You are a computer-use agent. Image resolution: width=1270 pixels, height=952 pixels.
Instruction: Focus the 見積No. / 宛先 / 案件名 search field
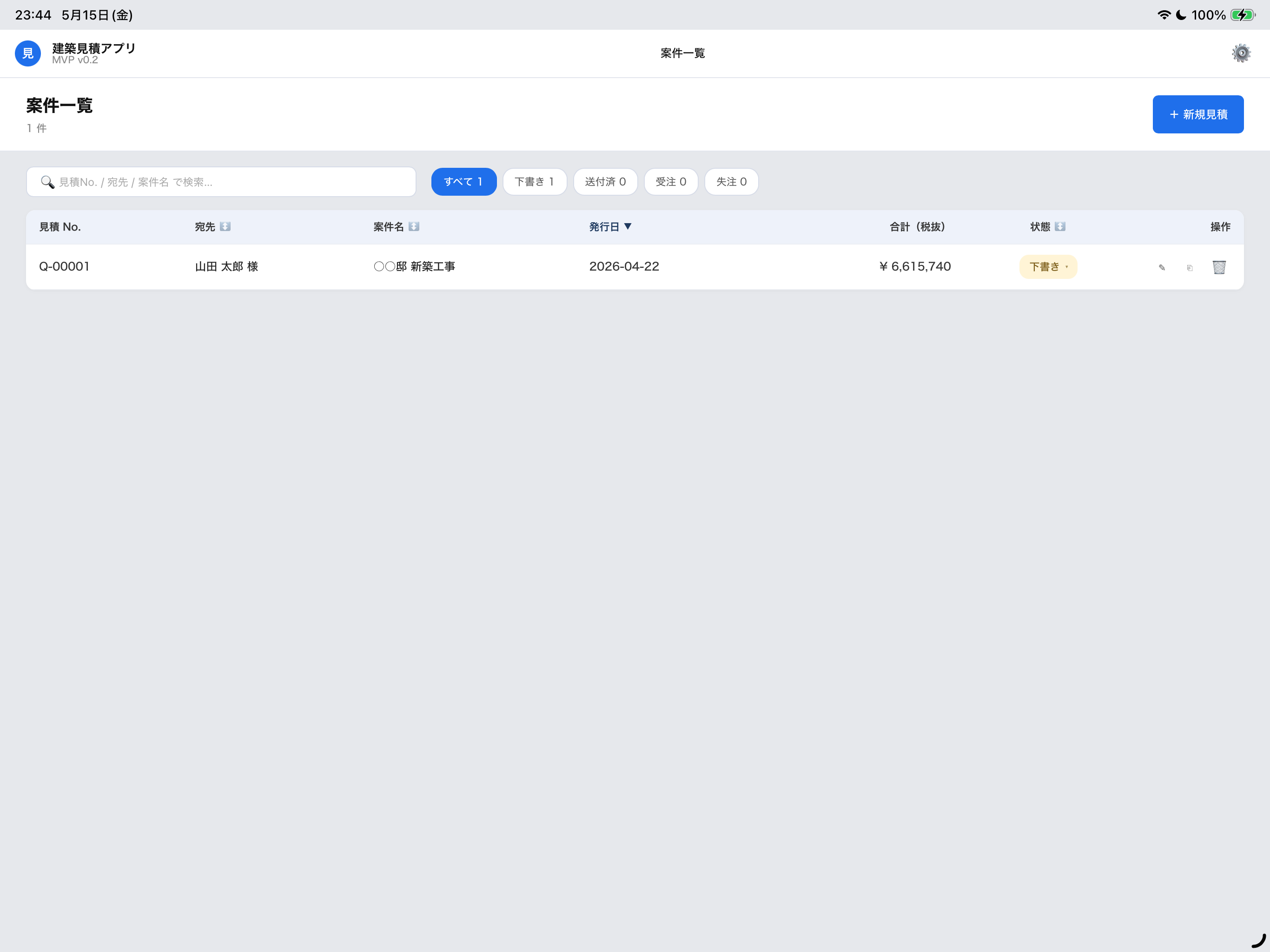pyautogui.click(x=221, y=182)
